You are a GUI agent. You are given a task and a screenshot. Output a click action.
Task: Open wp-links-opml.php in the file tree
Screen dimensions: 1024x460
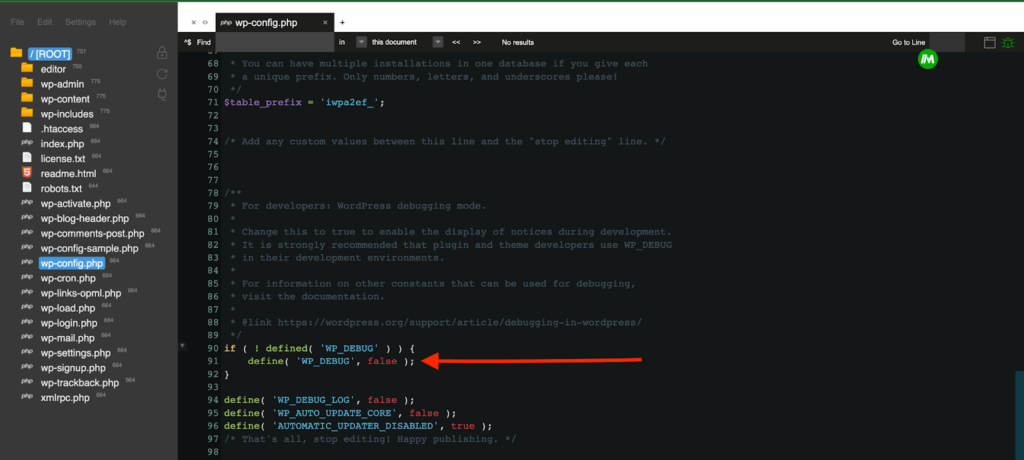[x=80, y=293]
